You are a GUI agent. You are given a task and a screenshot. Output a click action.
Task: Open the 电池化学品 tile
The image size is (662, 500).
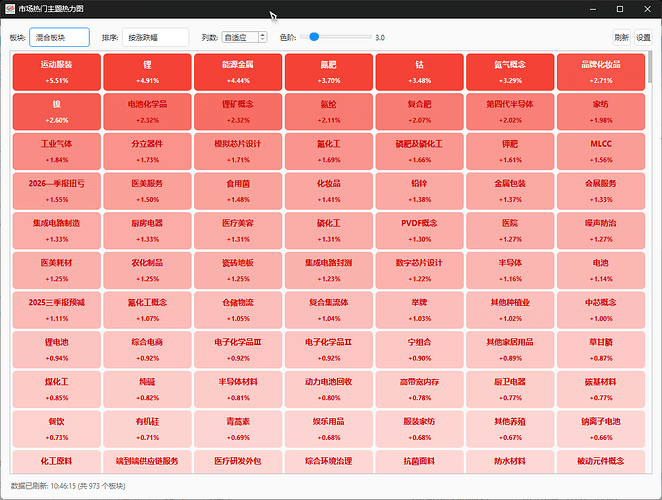(147, 111)
